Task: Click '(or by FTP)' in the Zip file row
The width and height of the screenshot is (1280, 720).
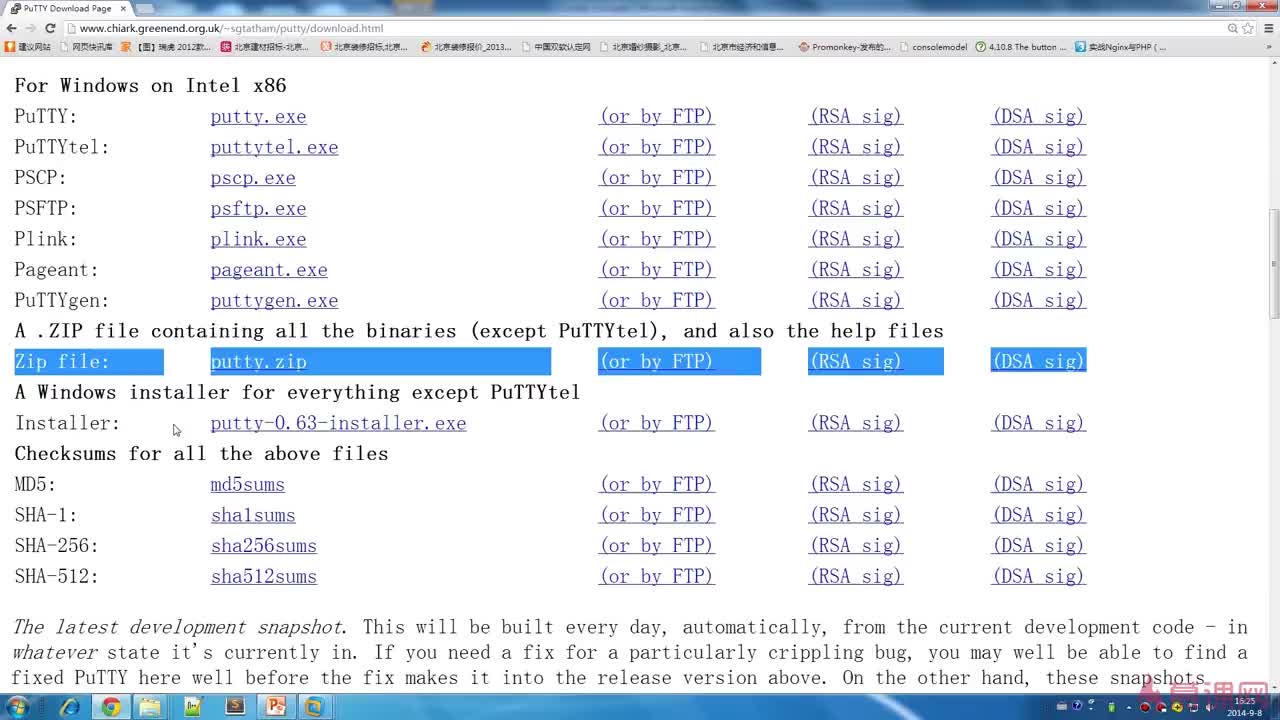Action: pos(656,362)
